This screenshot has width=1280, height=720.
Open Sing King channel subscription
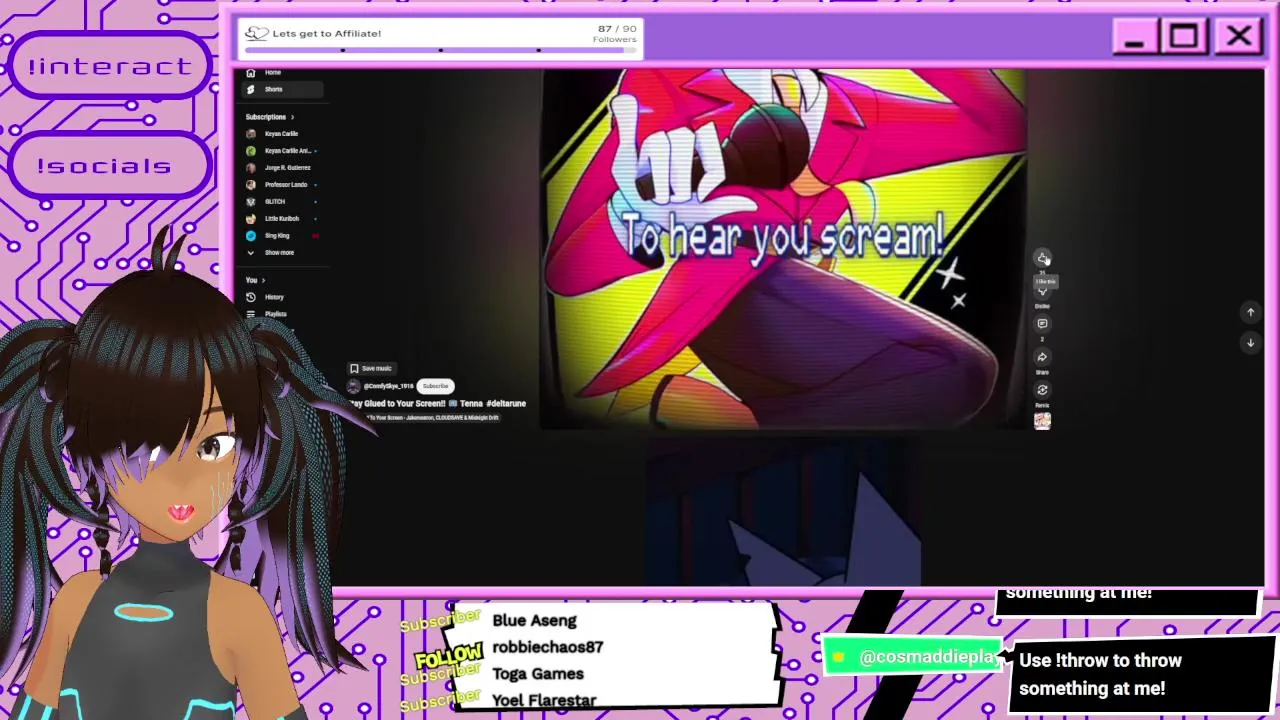point(283,236)
